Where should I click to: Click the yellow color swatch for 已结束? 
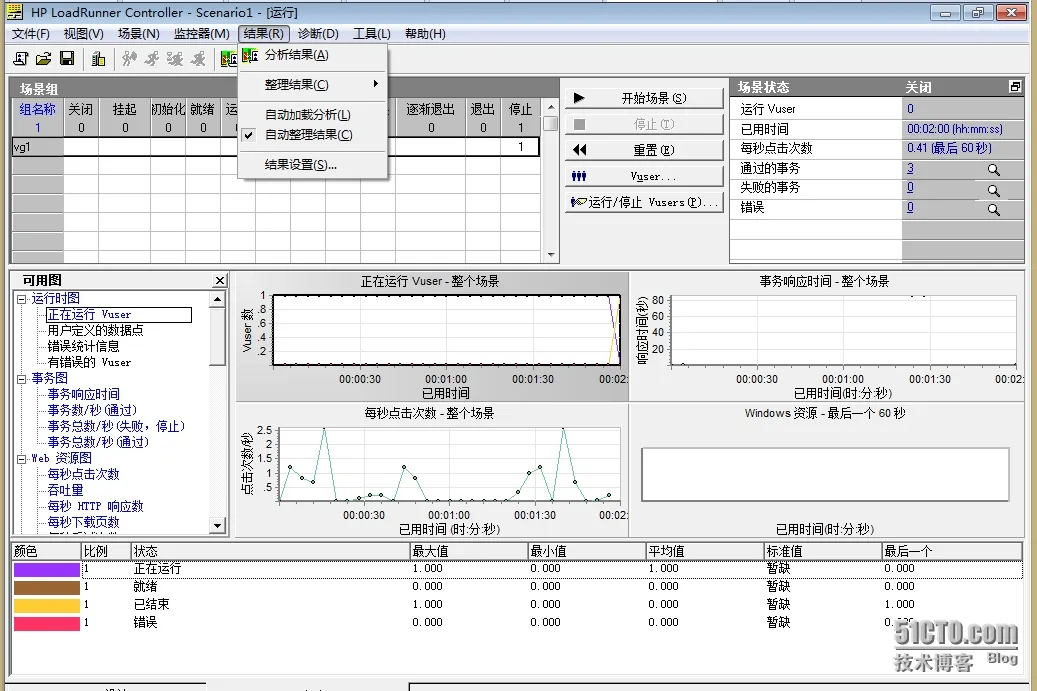tap(46, 605)
